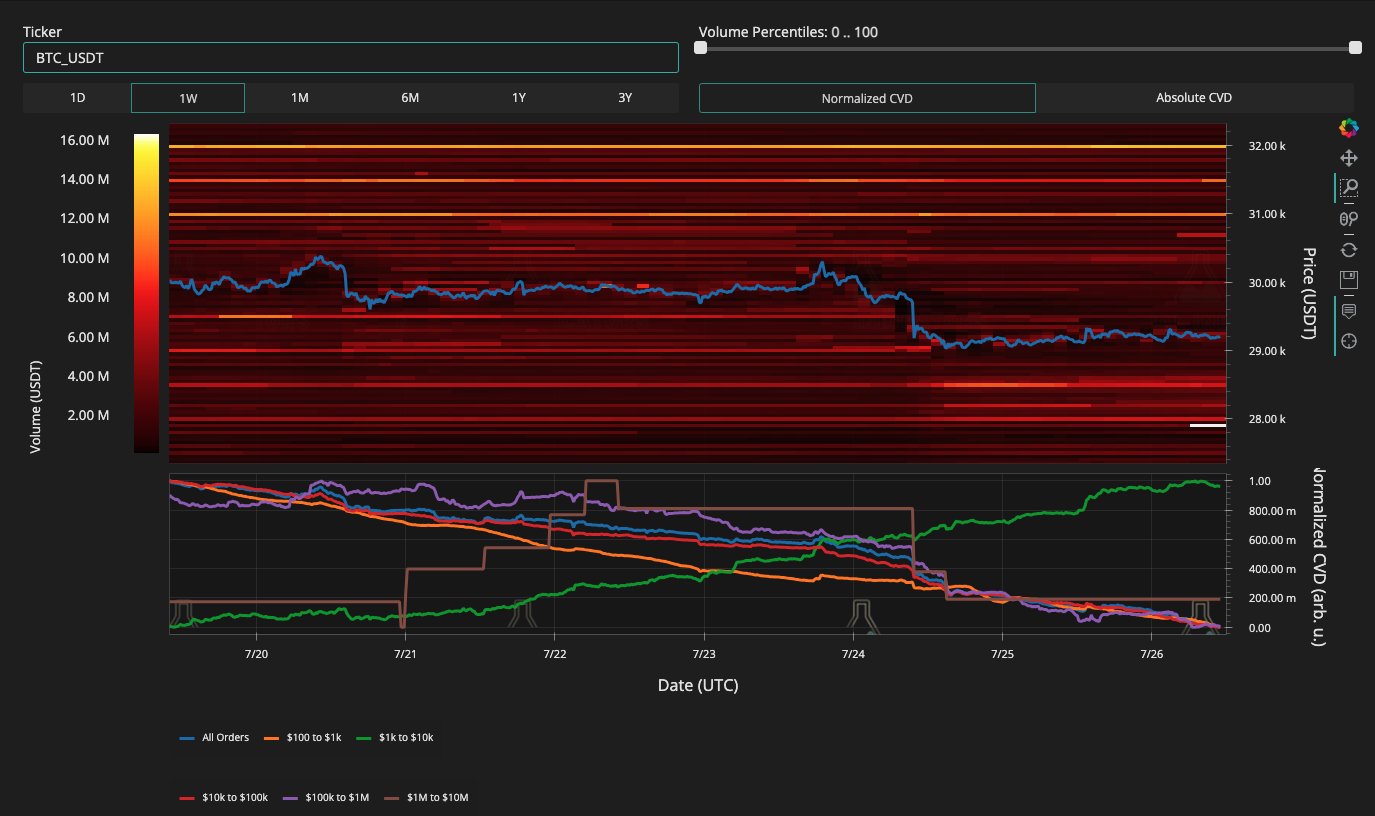This screenshot has height=816, width=1375.
Task: Select the Pan tool in chart toolbar
Action: [x=1348, y=158]
